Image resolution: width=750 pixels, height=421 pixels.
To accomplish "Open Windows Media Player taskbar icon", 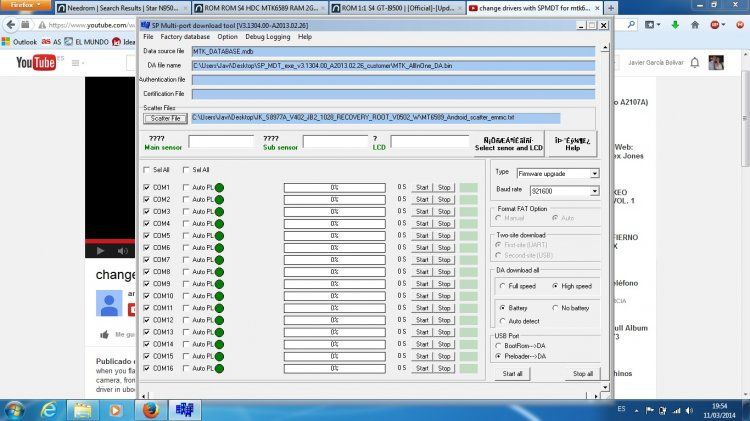I will tap(115, 410).
